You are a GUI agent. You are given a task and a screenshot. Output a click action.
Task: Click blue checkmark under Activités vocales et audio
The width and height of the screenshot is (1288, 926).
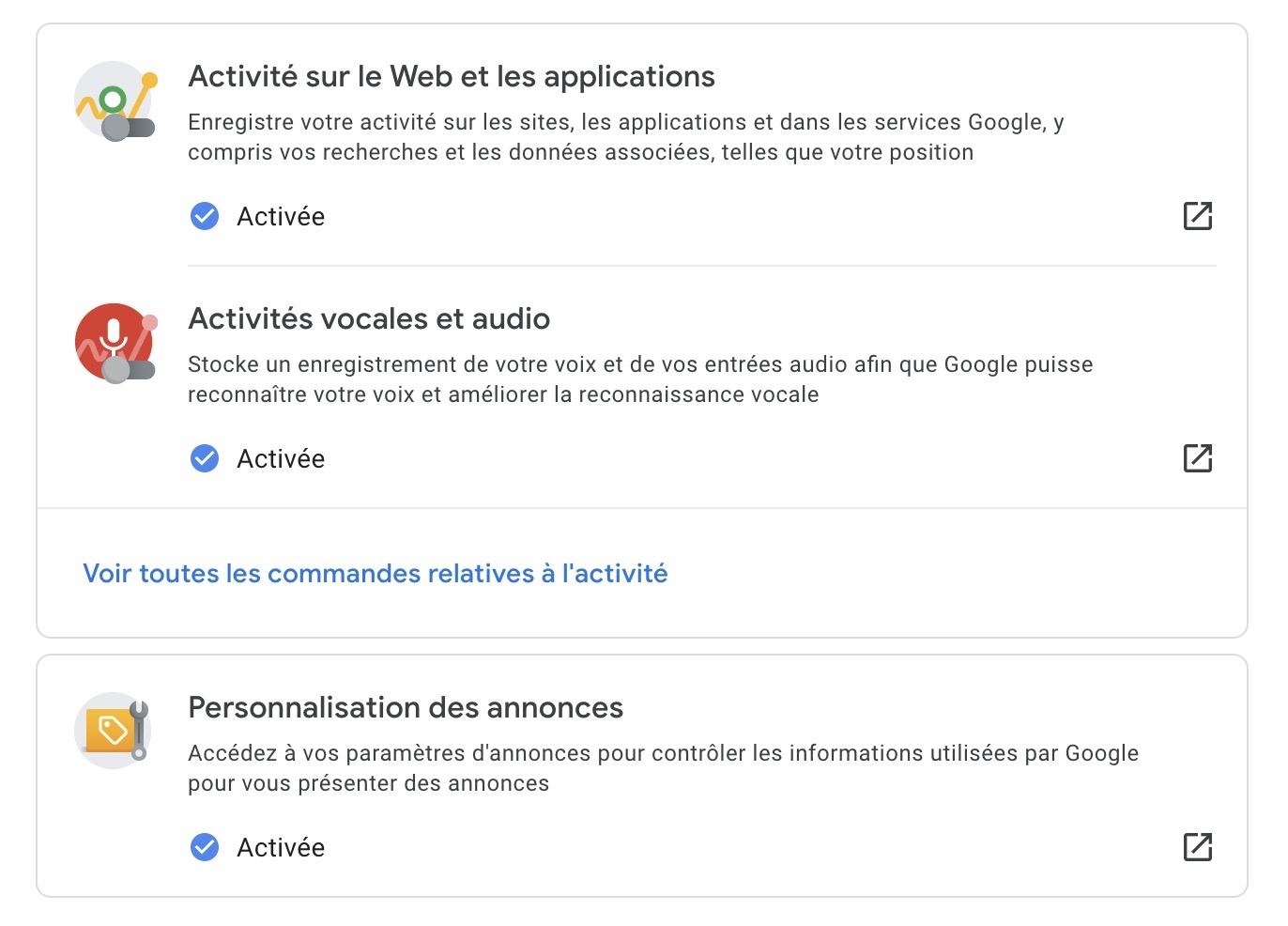tap(205, 458)
